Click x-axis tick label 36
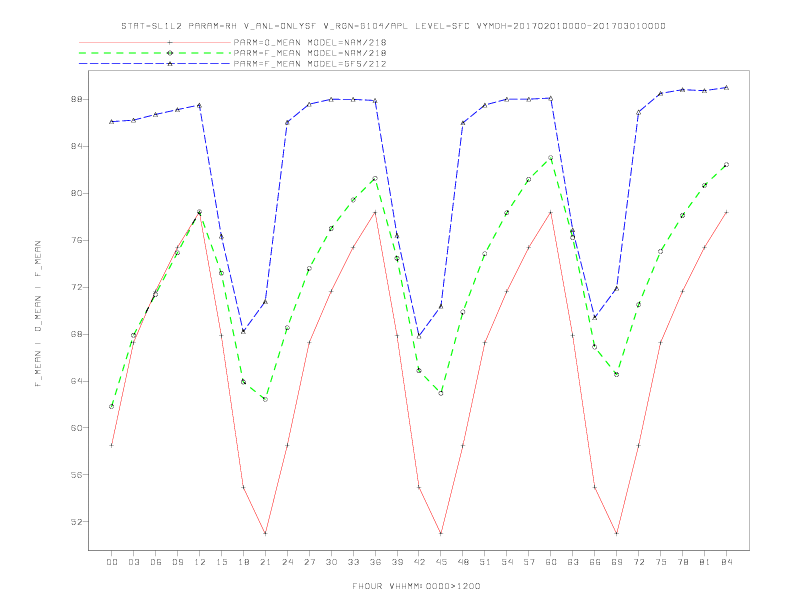Viewport: 792px width, 612px height. [x=375, y=562]
